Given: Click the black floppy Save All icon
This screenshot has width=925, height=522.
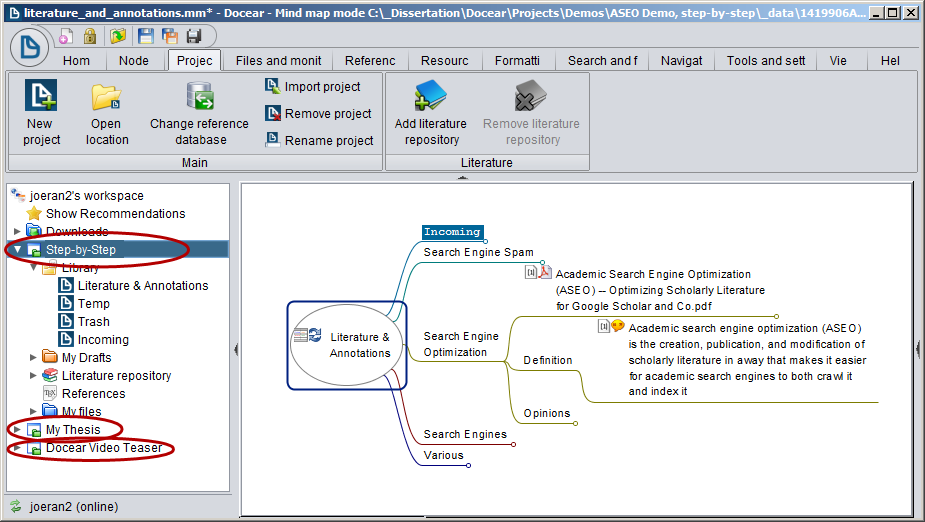Looking at the screenshot, I should (194, 37).
